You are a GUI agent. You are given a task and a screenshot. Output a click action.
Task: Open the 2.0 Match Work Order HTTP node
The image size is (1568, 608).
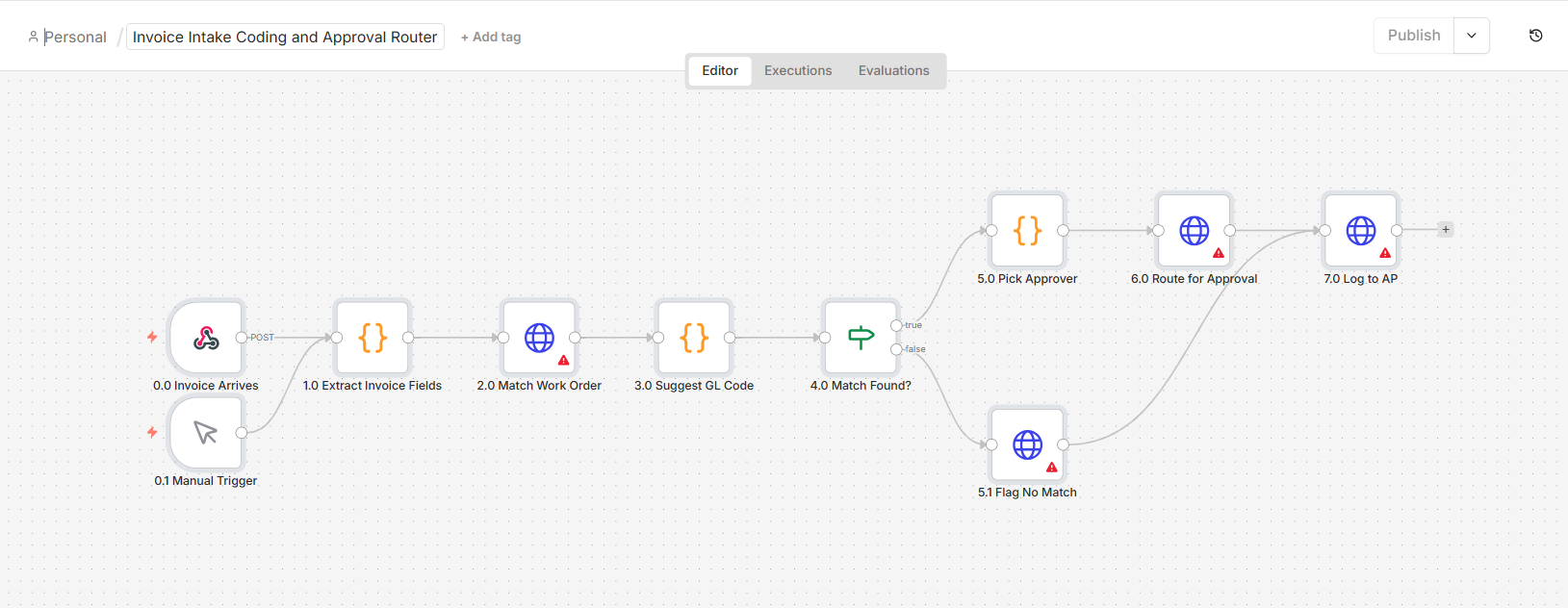coord(539,338)
